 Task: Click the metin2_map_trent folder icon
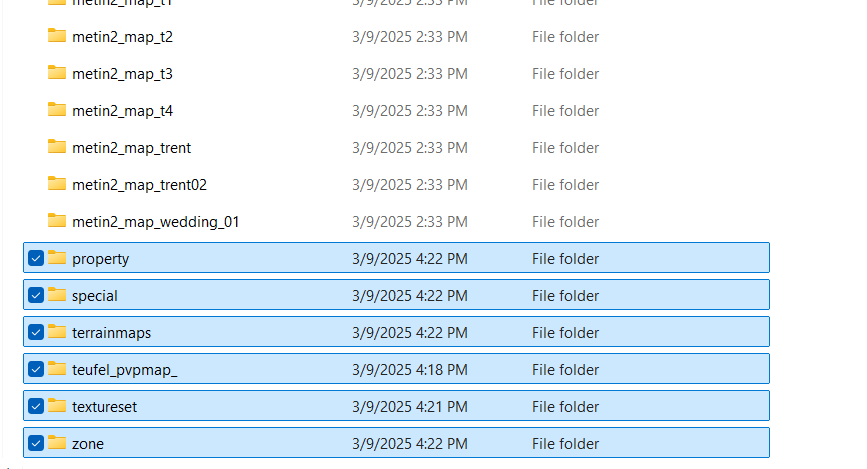(x=57, y=147)
